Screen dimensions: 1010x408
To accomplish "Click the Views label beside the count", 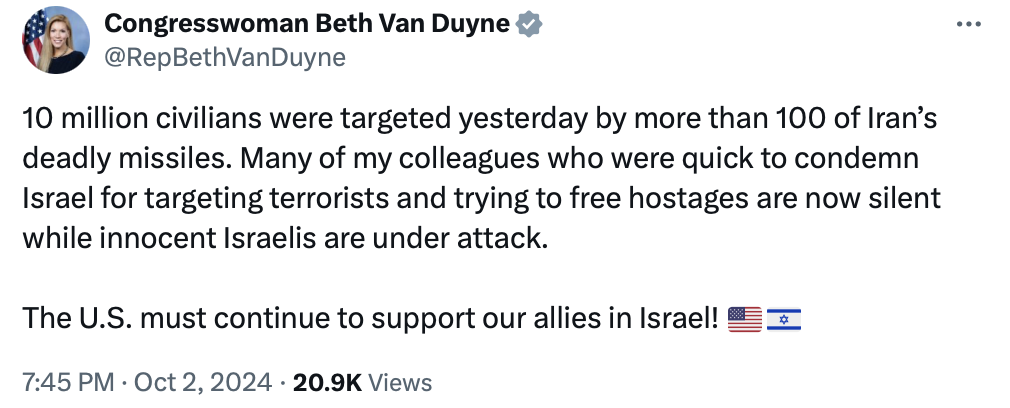I will 398,382.
